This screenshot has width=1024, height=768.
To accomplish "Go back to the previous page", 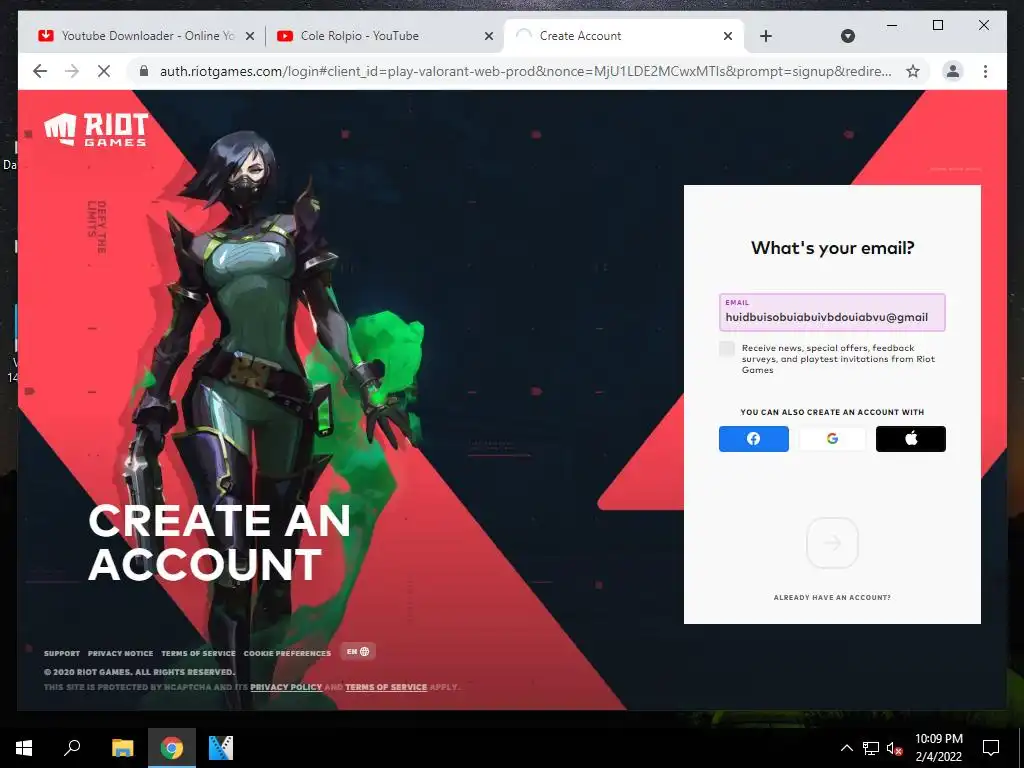I will 40,71.
